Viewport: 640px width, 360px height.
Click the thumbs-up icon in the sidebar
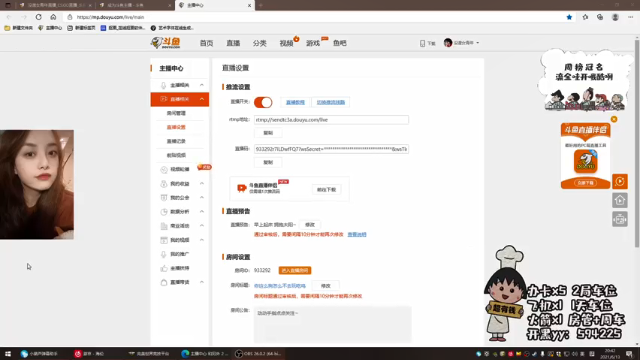tap(164, 268)
